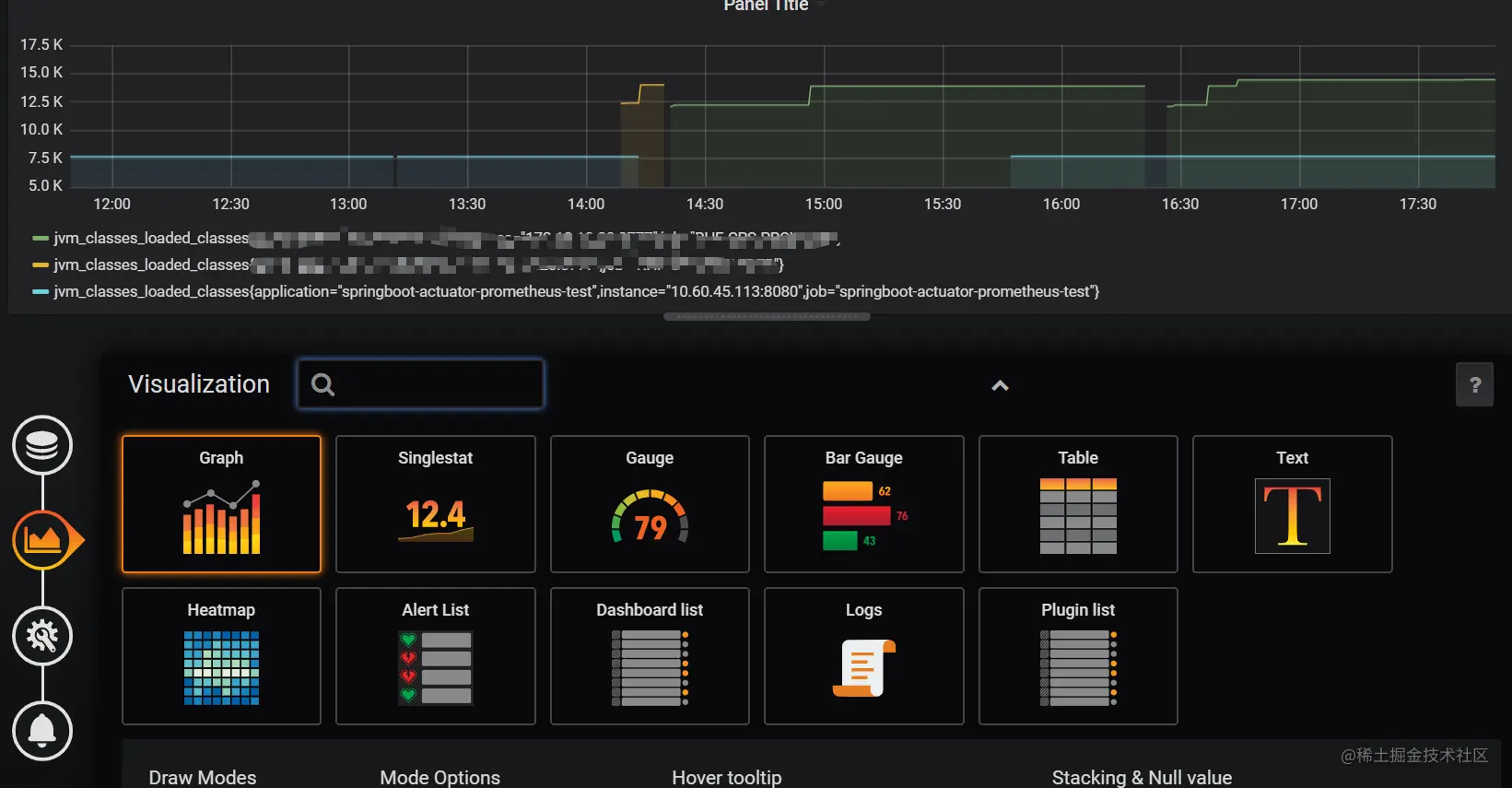Collapse the visualization picker chevron

[1000, 386]
